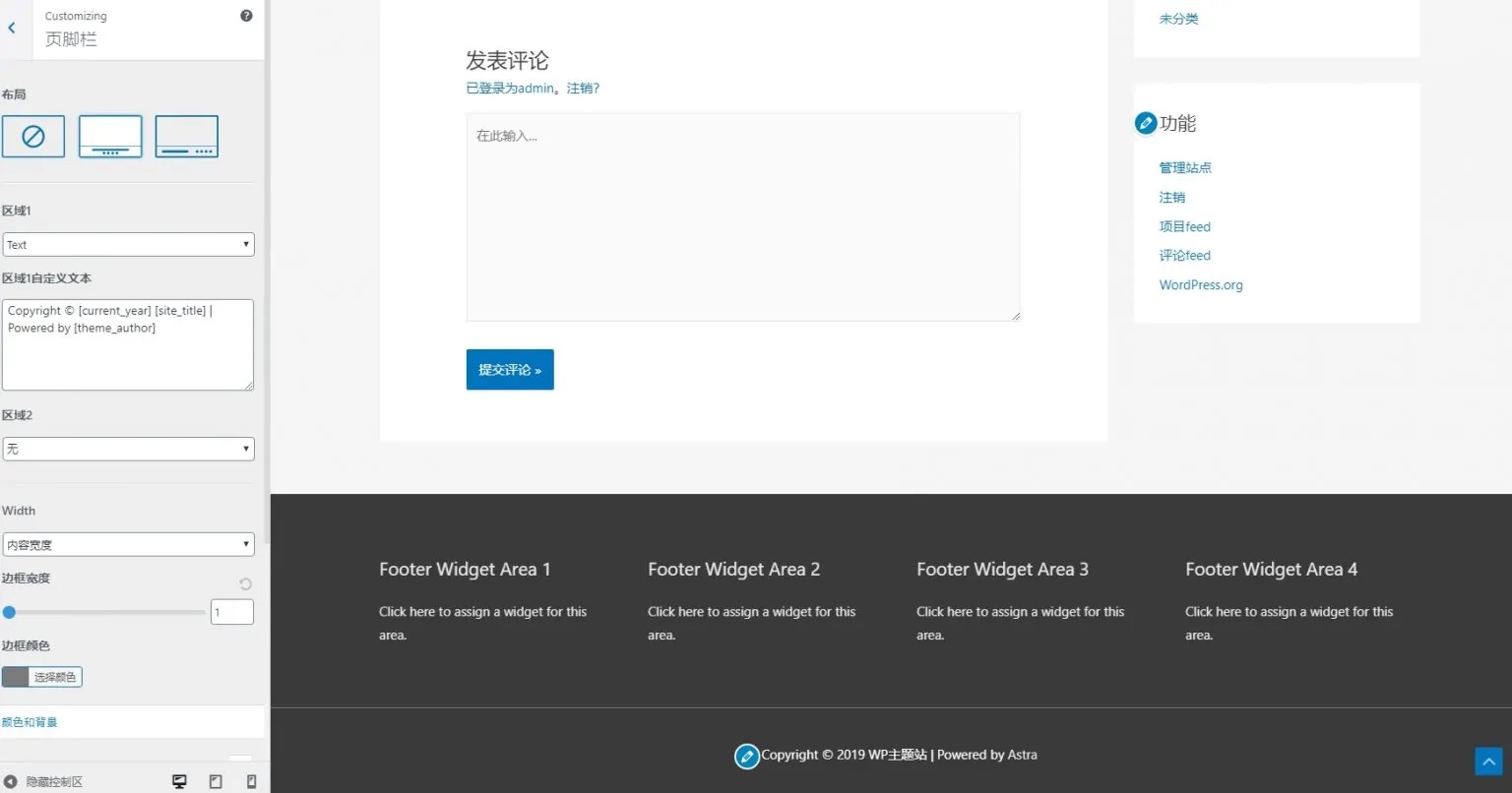
Task: Open the Powered by Astra link
Action: (x=1022, y=755)
